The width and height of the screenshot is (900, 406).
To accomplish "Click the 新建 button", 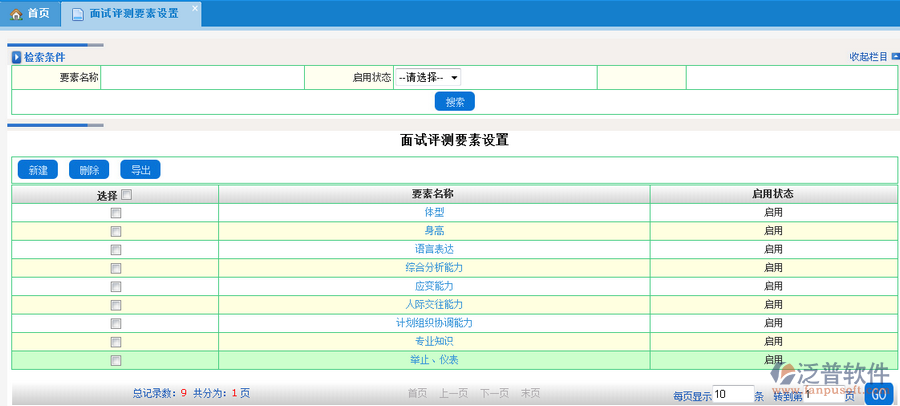I will point(38,170).
